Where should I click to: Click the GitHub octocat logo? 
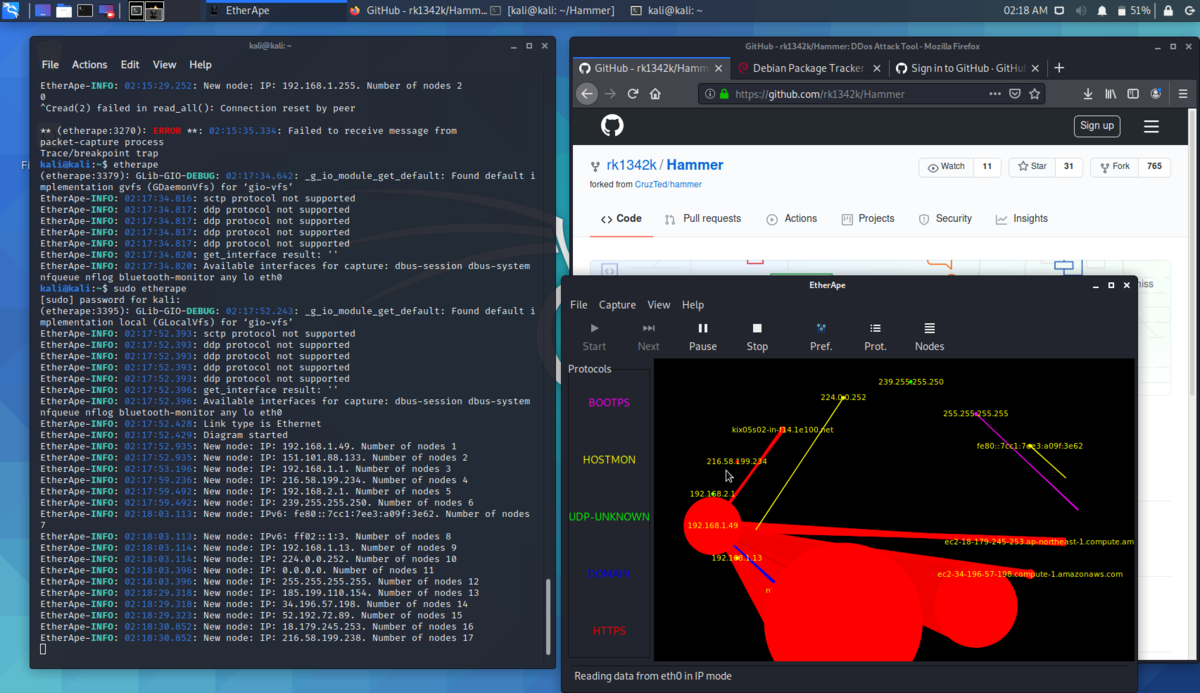click(x=612, y=125)
